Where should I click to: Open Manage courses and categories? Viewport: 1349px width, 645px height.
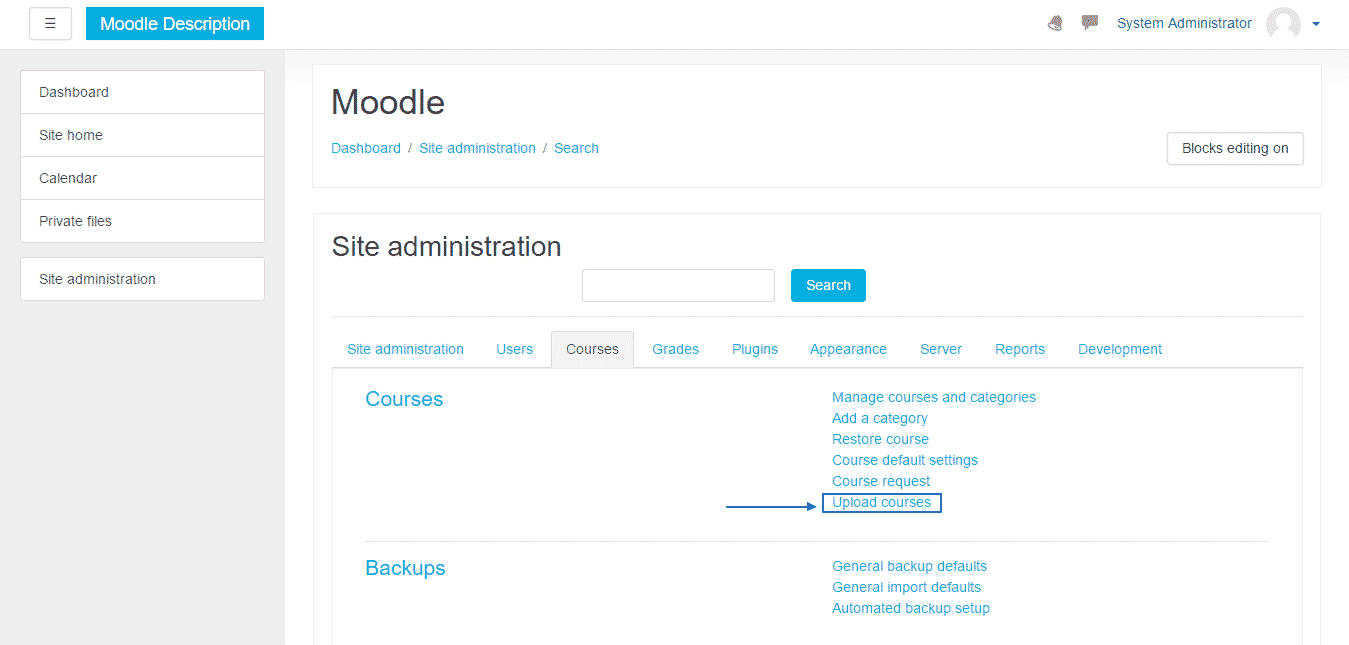click(x=933, y=397)
